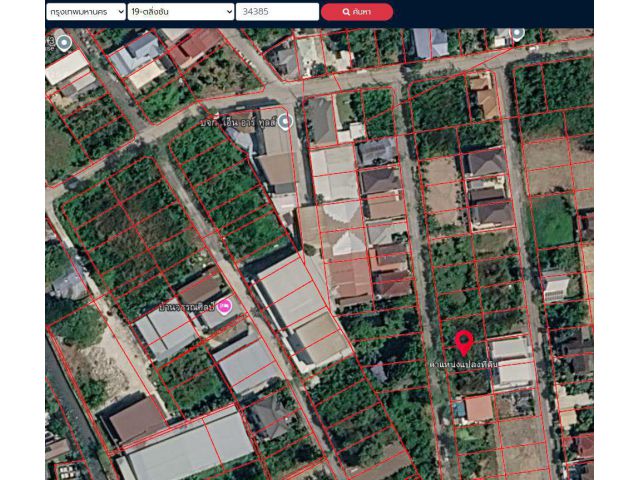The width and height of the screenshot is (640, 480).
Task: Click the บ้านวารุณศิลป์ place label
Action: 187,307
